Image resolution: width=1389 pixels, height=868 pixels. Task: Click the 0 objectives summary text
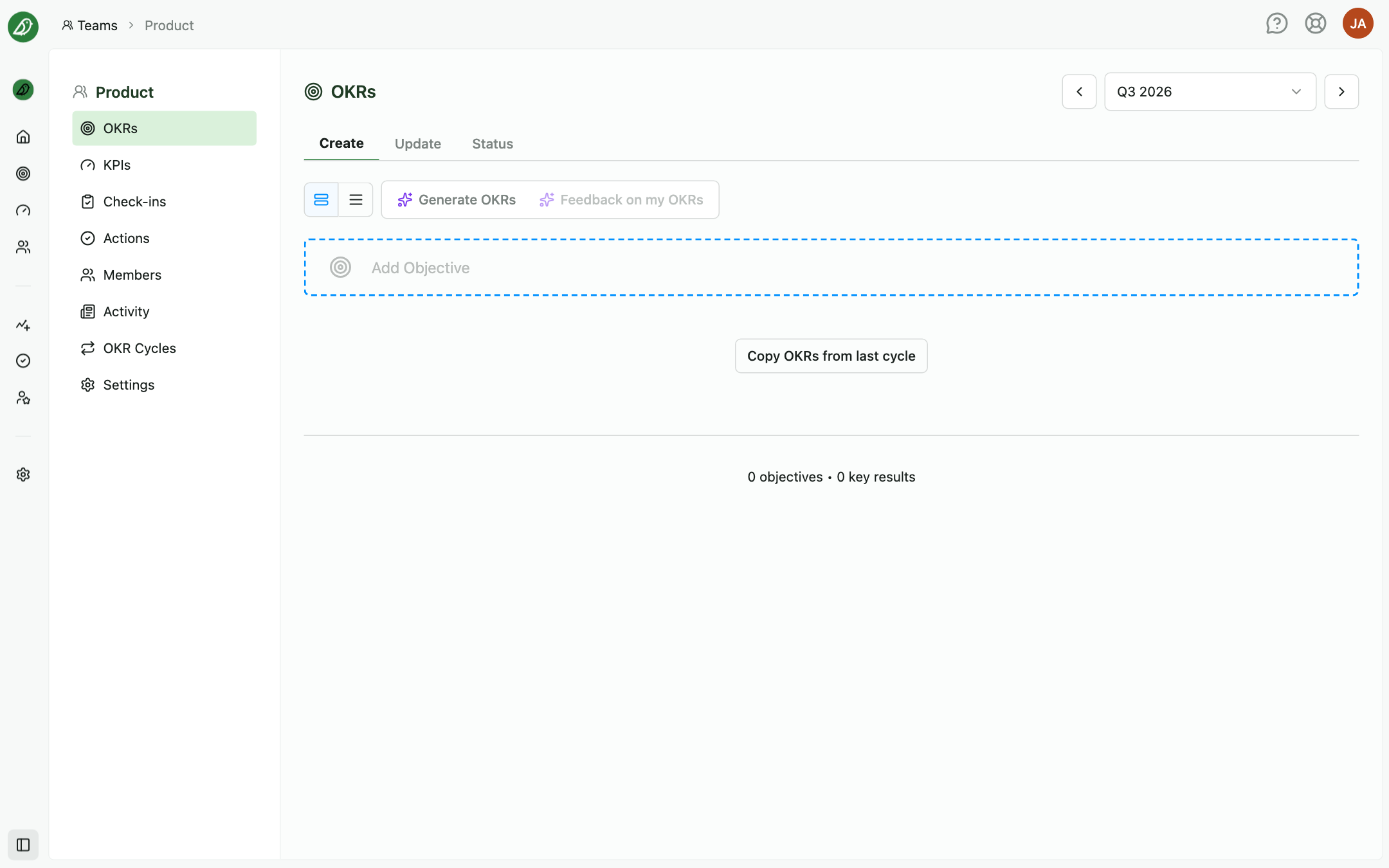point(785,477)
